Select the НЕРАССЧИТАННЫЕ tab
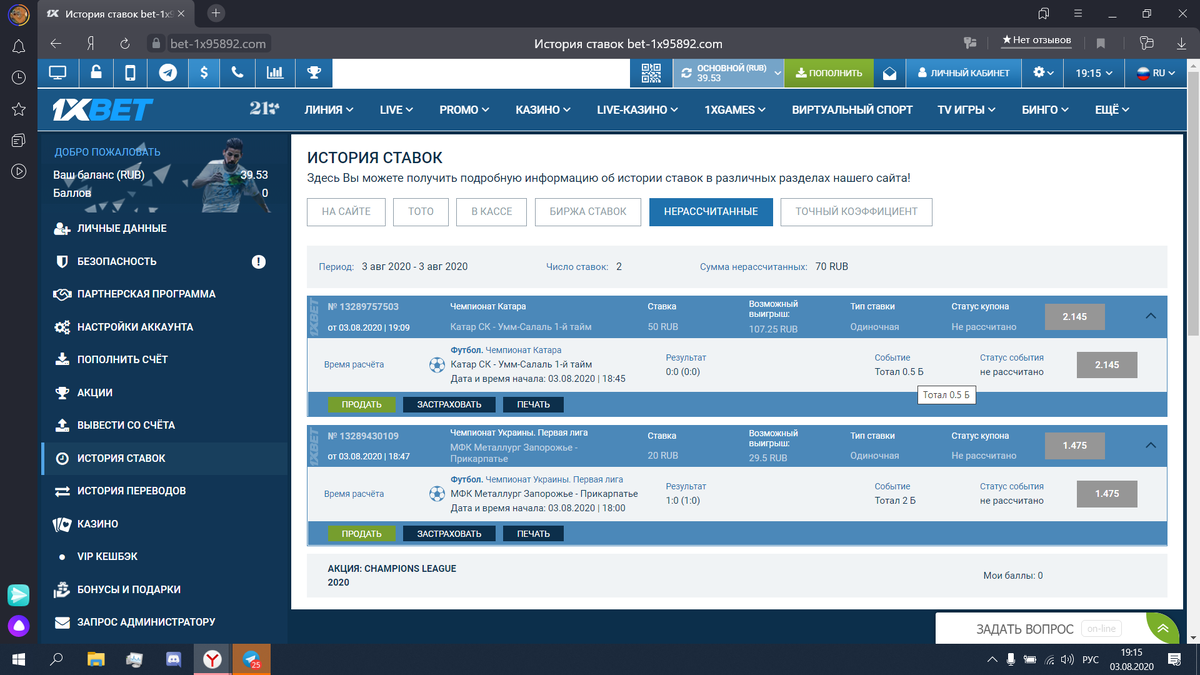 pyautogui.click(x=711, y=211)
